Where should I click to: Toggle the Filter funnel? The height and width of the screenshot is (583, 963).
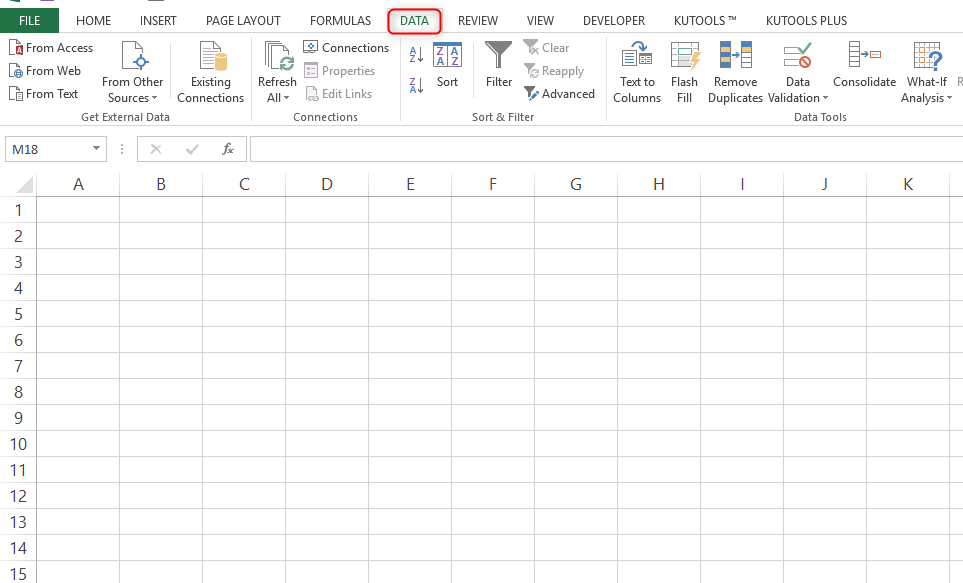tap(498, 65)
